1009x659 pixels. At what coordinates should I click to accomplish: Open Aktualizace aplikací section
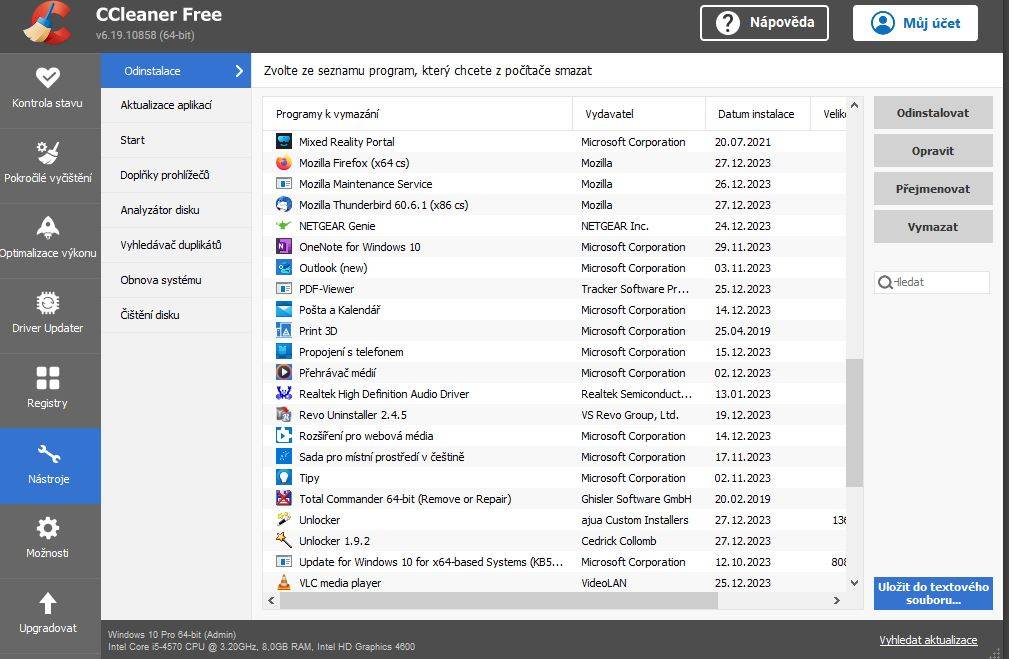176,106
